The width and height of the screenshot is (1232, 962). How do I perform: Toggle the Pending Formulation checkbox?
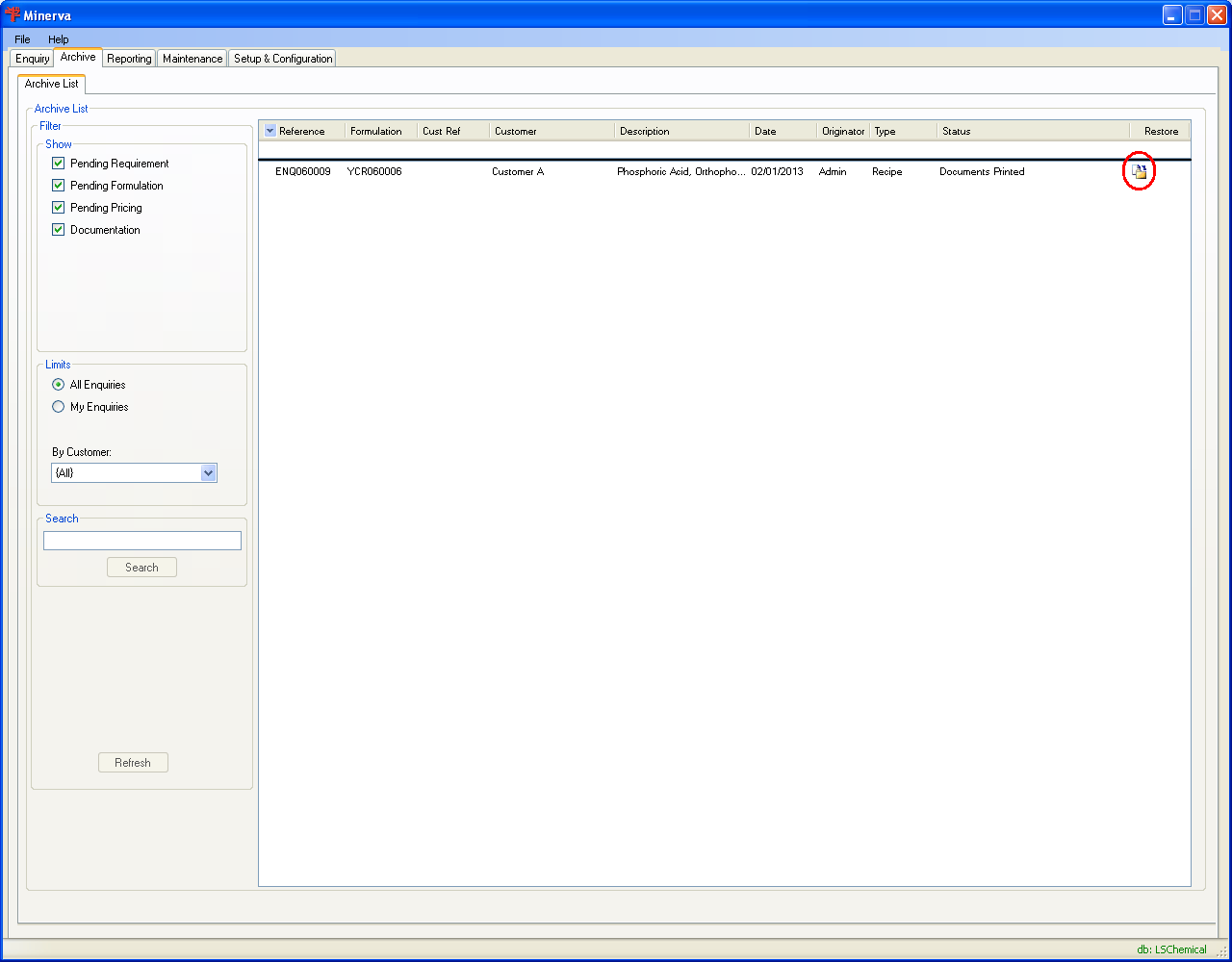pyautogui.click(x=59, y=186)
